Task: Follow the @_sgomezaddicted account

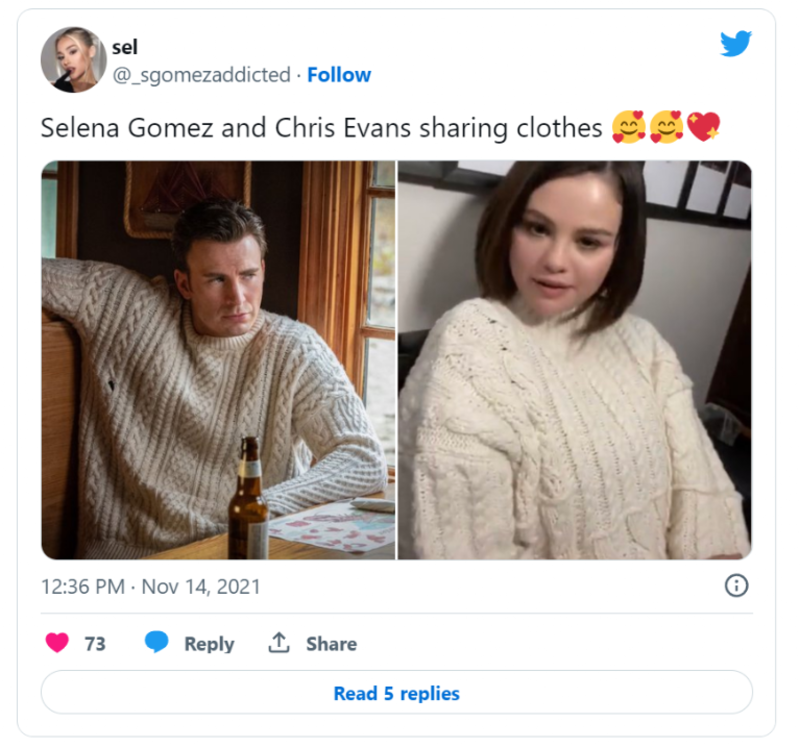Action: pyautogui.click(x=339, y=75)
